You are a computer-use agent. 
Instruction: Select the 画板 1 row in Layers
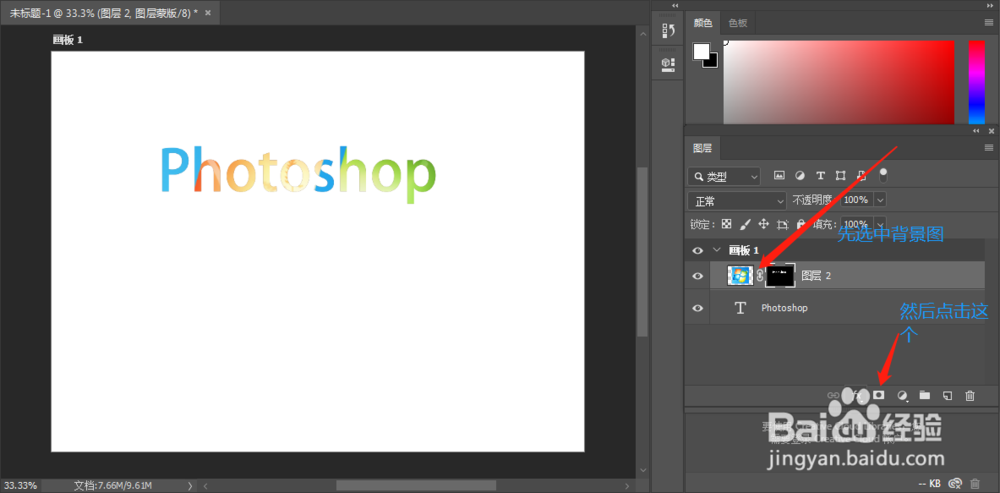(x=834, y=250)
